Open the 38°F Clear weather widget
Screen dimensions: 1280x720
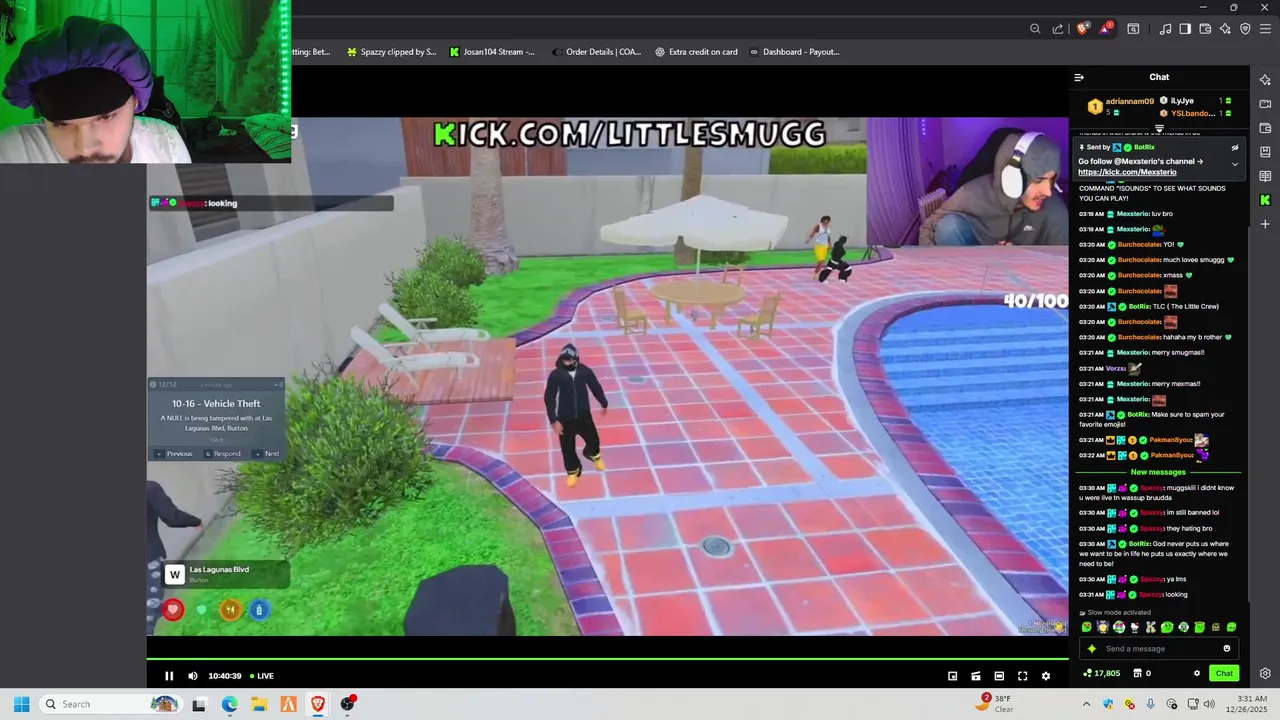coord(997,704)
